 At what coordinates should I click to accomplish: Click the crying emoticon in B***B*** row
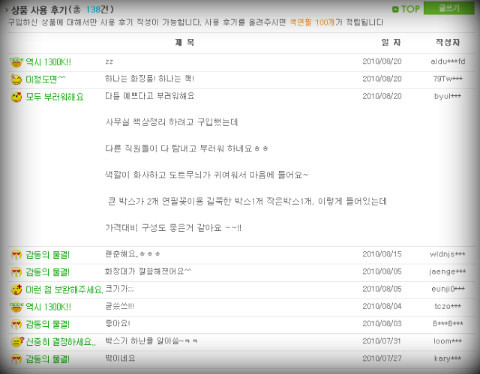[x=16, y=324]
